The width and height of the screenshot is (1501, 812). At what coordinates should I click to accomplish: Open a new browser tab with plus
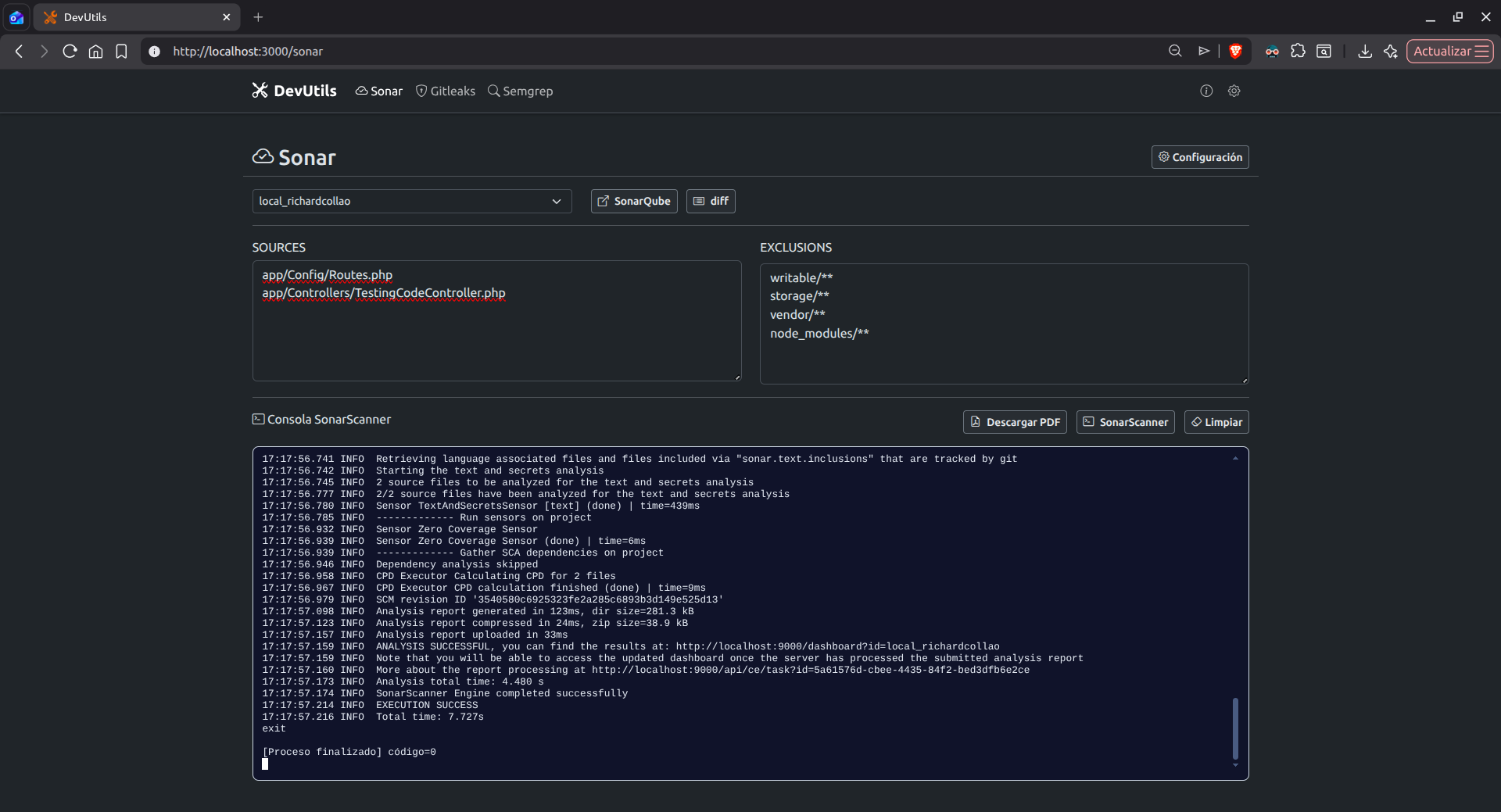(258, 17)
